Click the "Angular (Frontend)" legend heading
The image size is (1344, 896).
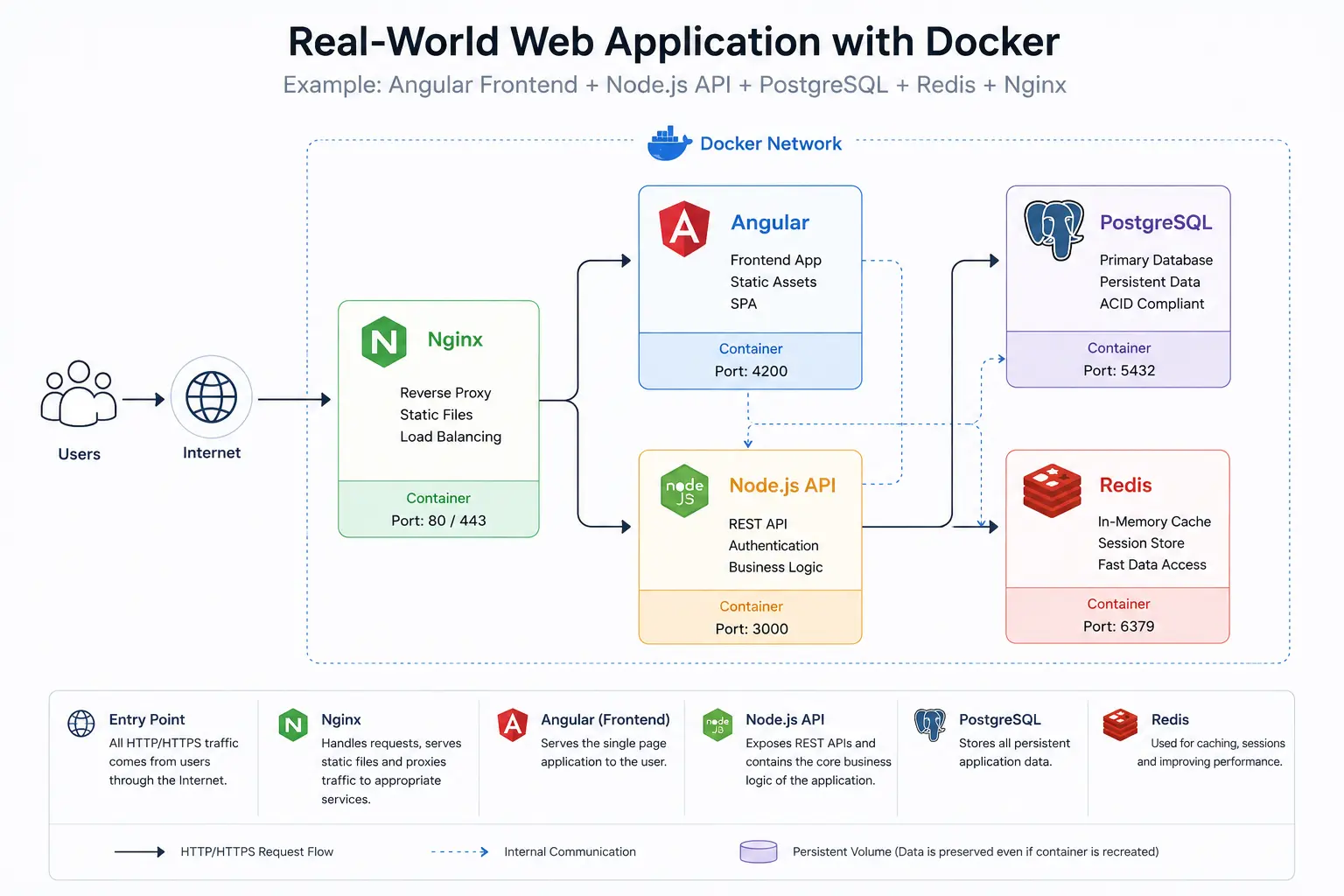pyautogui.click(x=605, y=719)
